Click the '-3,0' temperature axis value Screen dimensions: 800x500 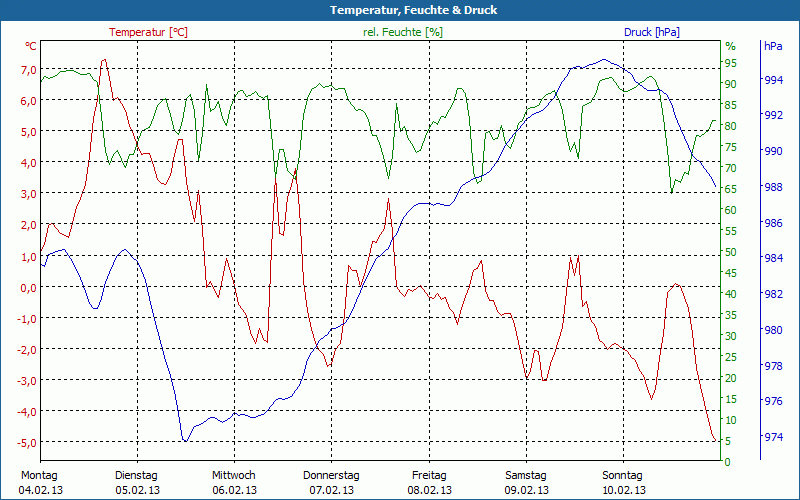click(27, 381)
